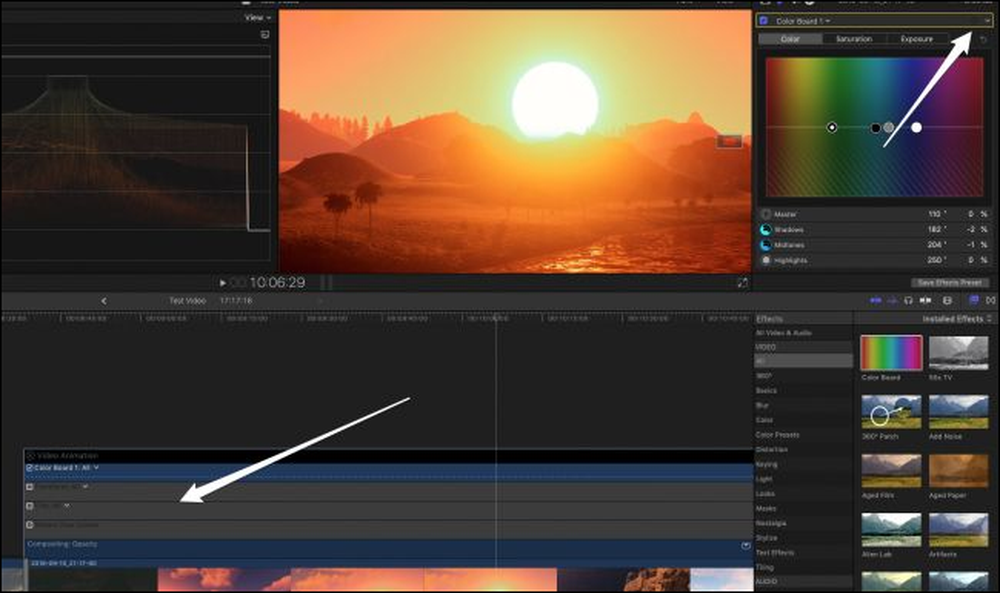Click the gray Midtones puck on color board
Screen dimensions: 1000x593
pos(888,128)
